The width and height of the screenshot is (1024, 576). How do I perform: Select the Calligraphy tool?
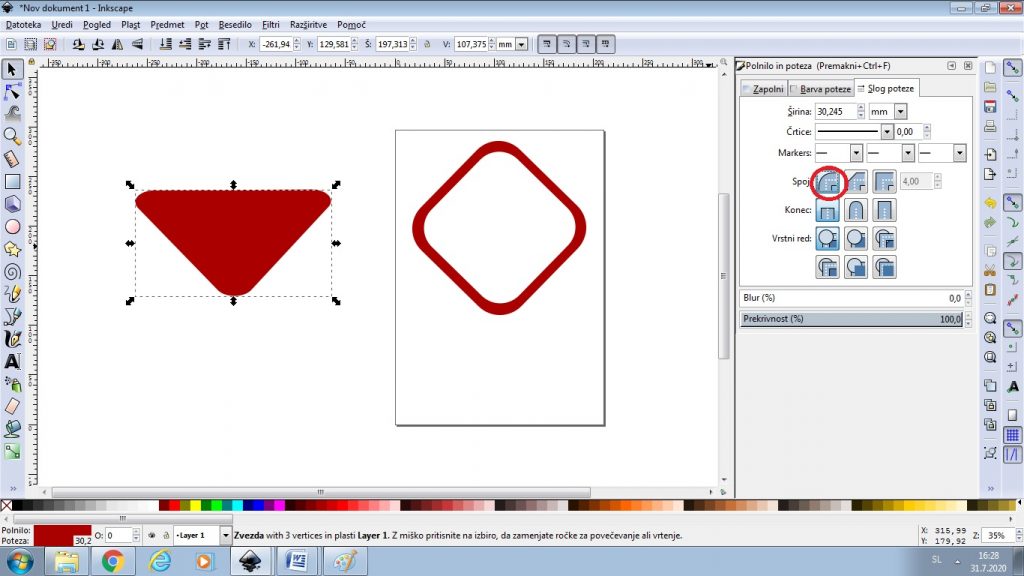[x=12, y=339]
